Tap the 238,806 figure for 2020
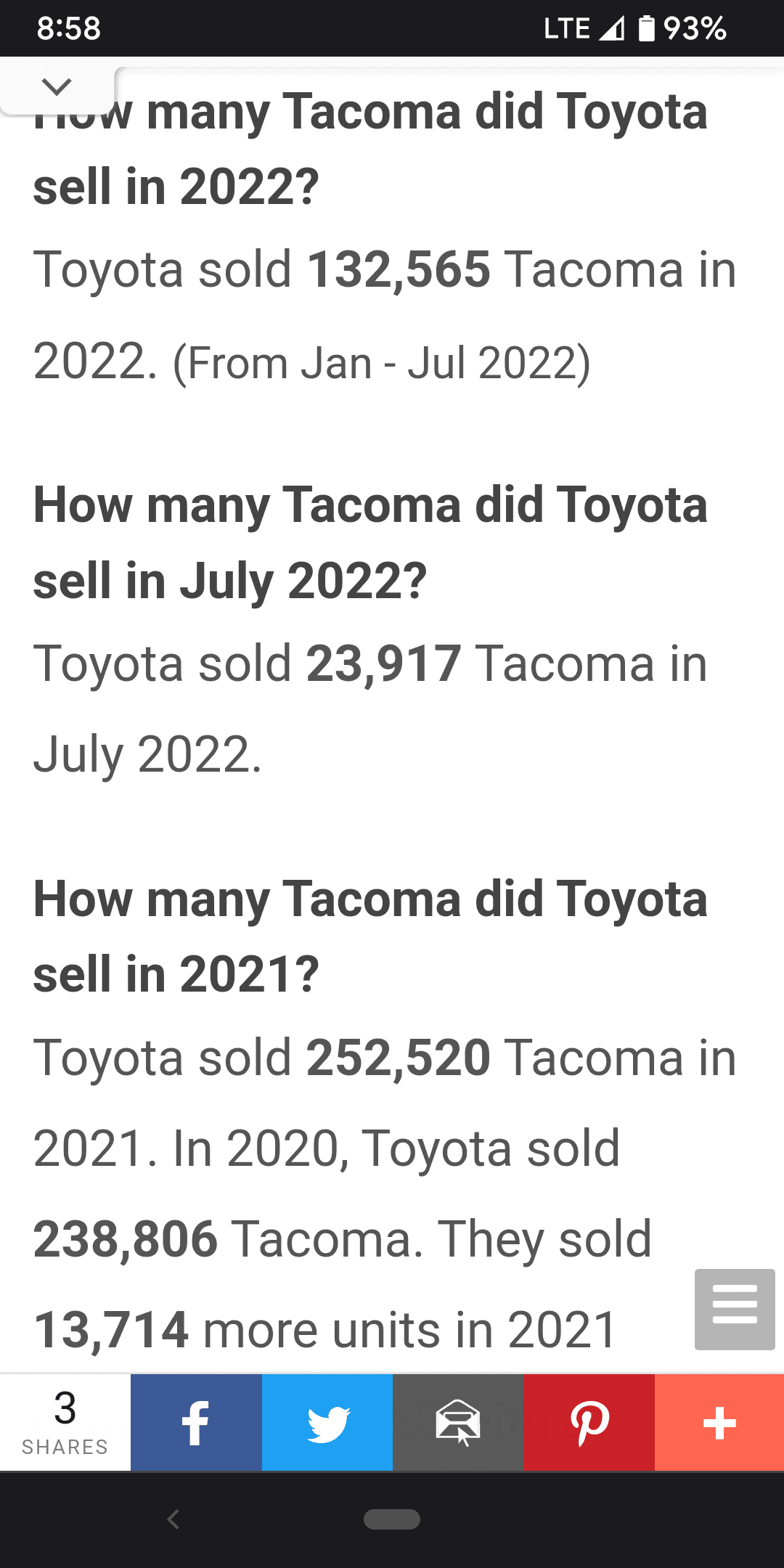The width and height of the screenshot is (784, 1568). coord(126,1239)
